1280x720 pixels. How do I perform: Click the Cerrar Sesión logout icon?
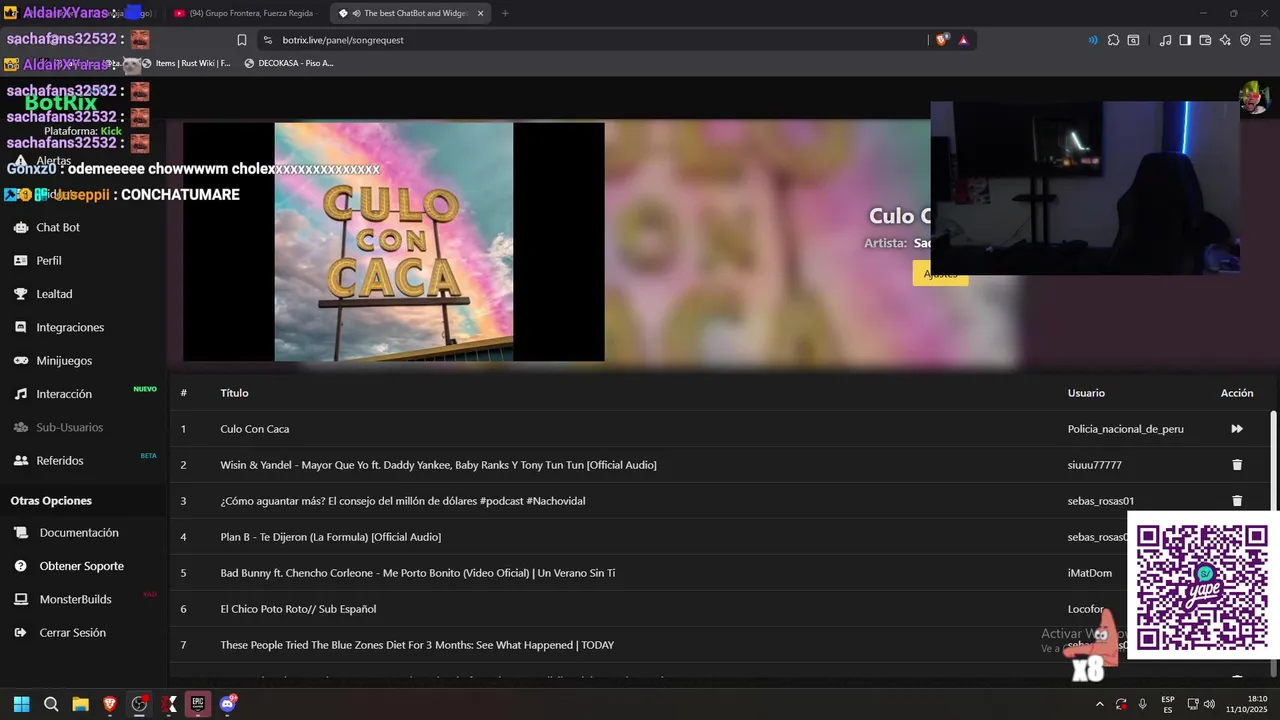point(20,633)
